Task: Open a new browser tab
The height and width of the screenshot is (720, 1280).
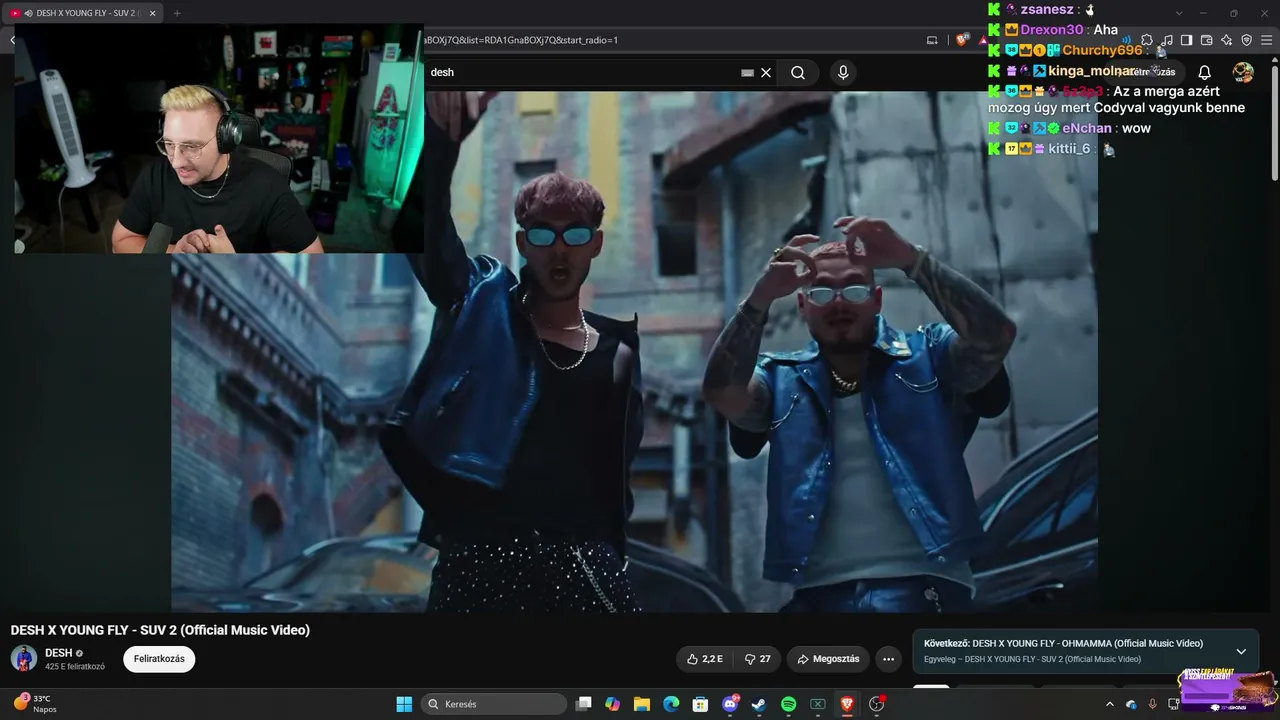Action: pos(177,13)
